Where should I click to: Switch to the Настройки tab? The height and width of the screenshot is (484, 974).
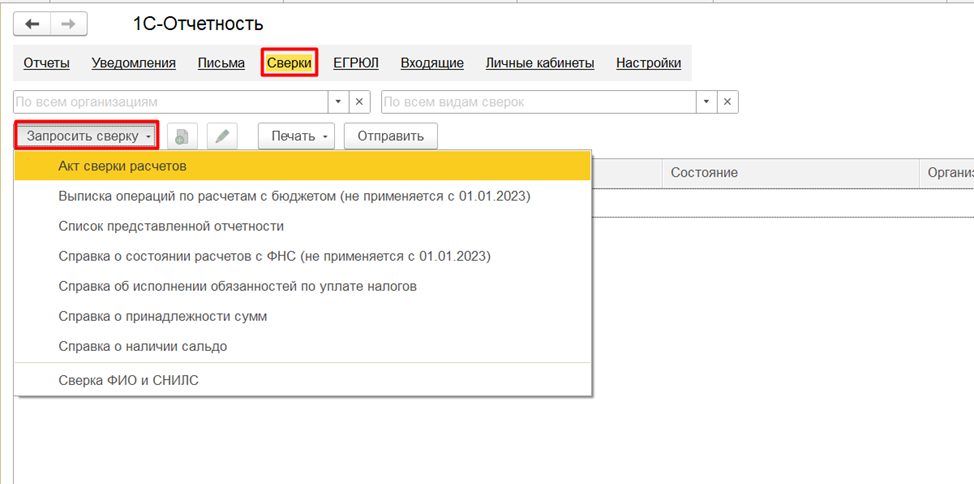[x=649, y=63]
